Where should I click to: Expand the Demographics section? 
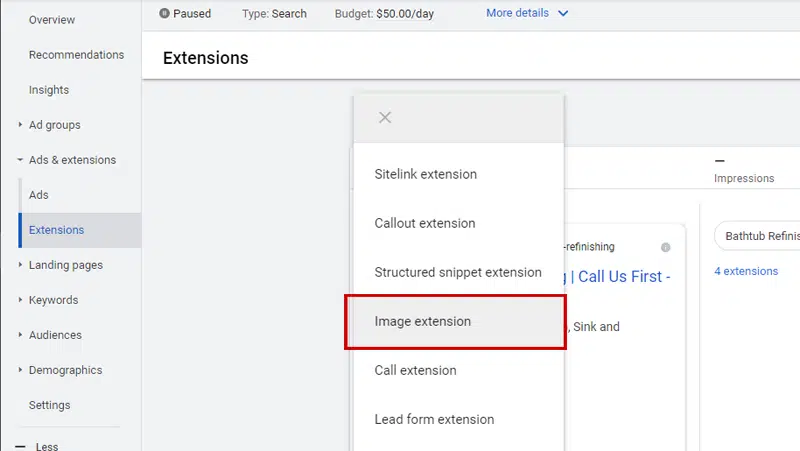(x=20, y=370)
